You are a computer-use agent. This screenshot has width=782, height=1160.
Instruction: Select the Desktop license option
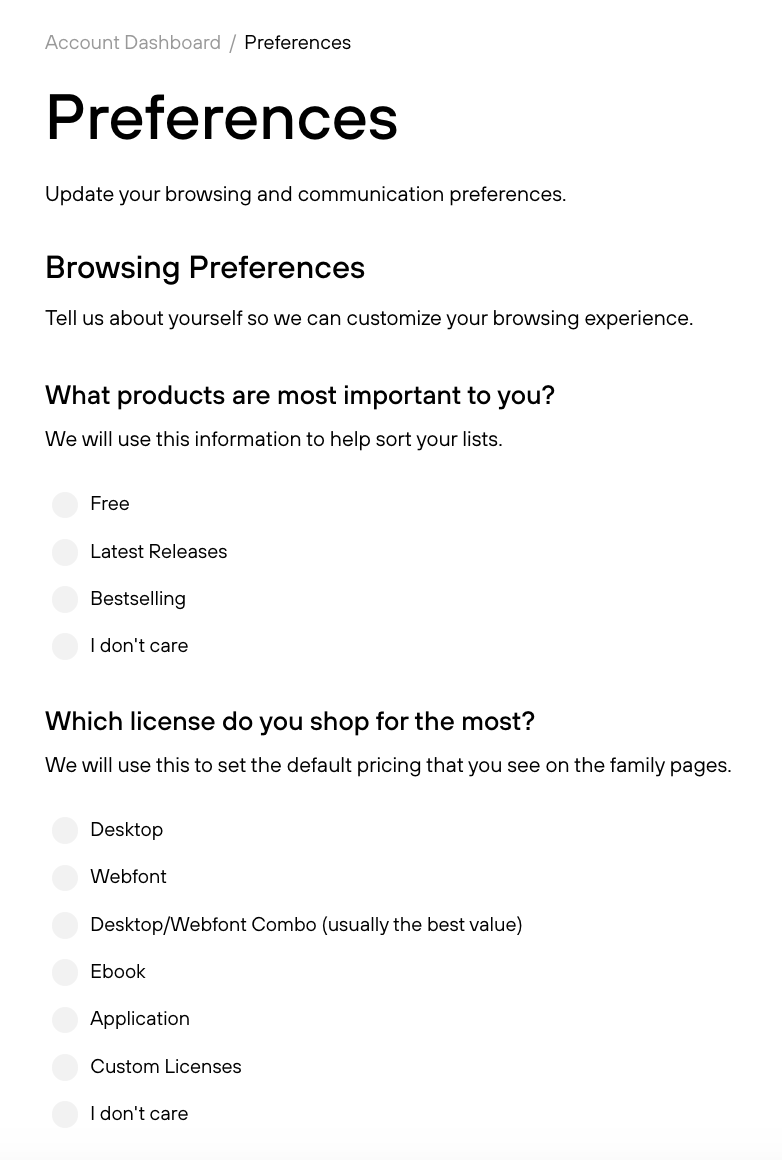(65, 830)
